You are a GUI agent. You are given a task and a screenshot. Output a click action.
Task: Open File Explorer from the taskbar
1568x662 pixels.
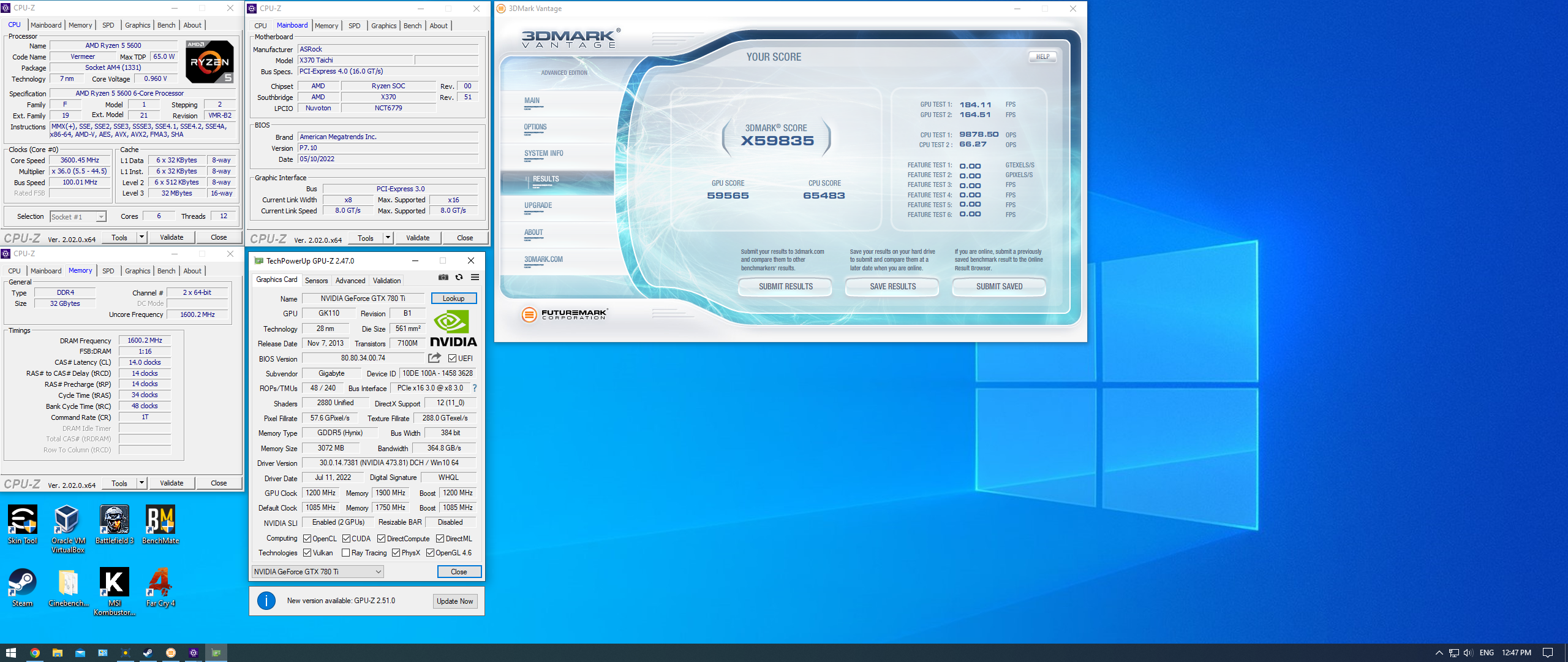pyautogui.click(x=58, y=653)
